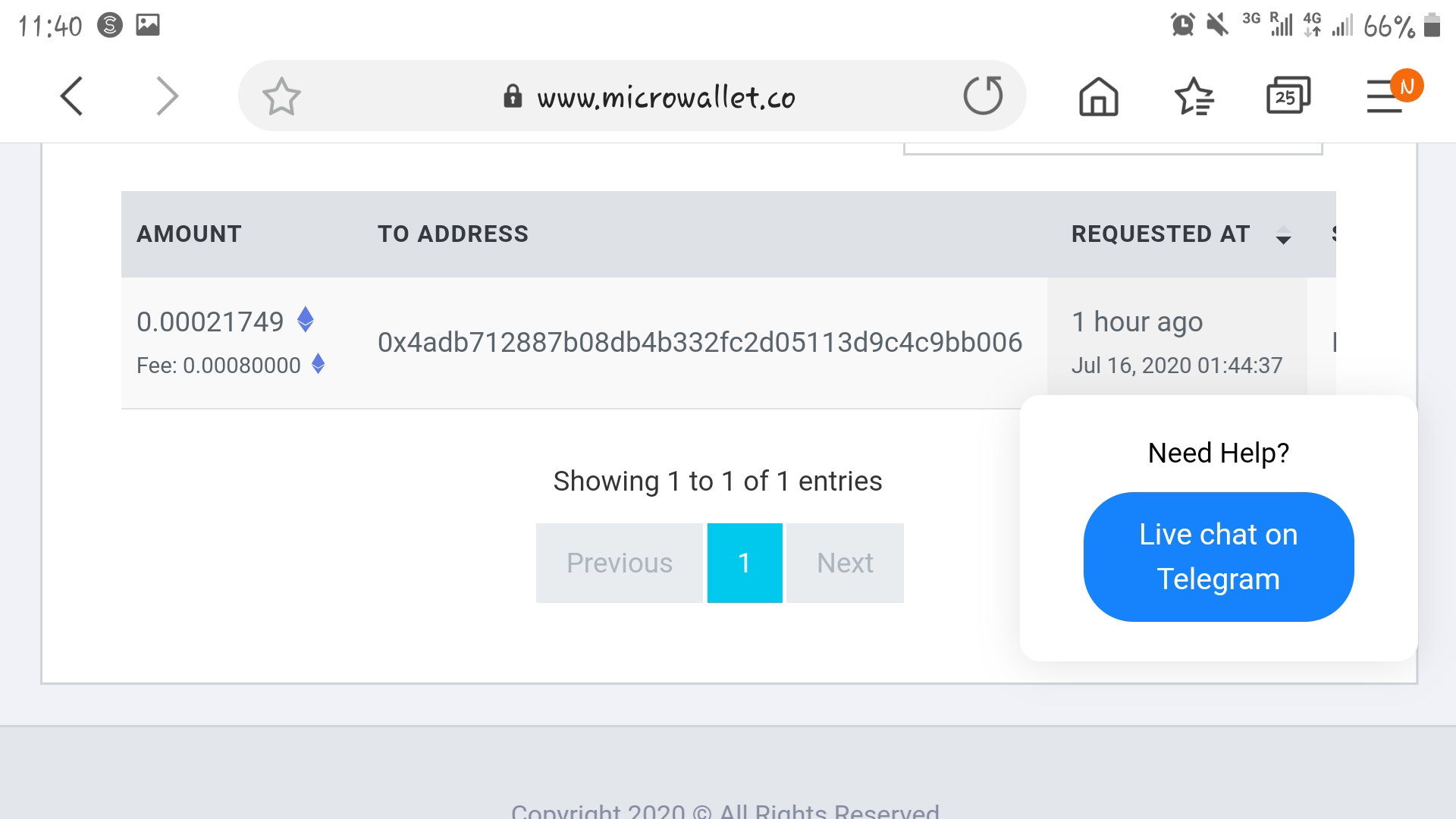Select the 0x4adb712887 destination address text
Viewport: 1456px width, 819px height.
[x=700, y=342]
